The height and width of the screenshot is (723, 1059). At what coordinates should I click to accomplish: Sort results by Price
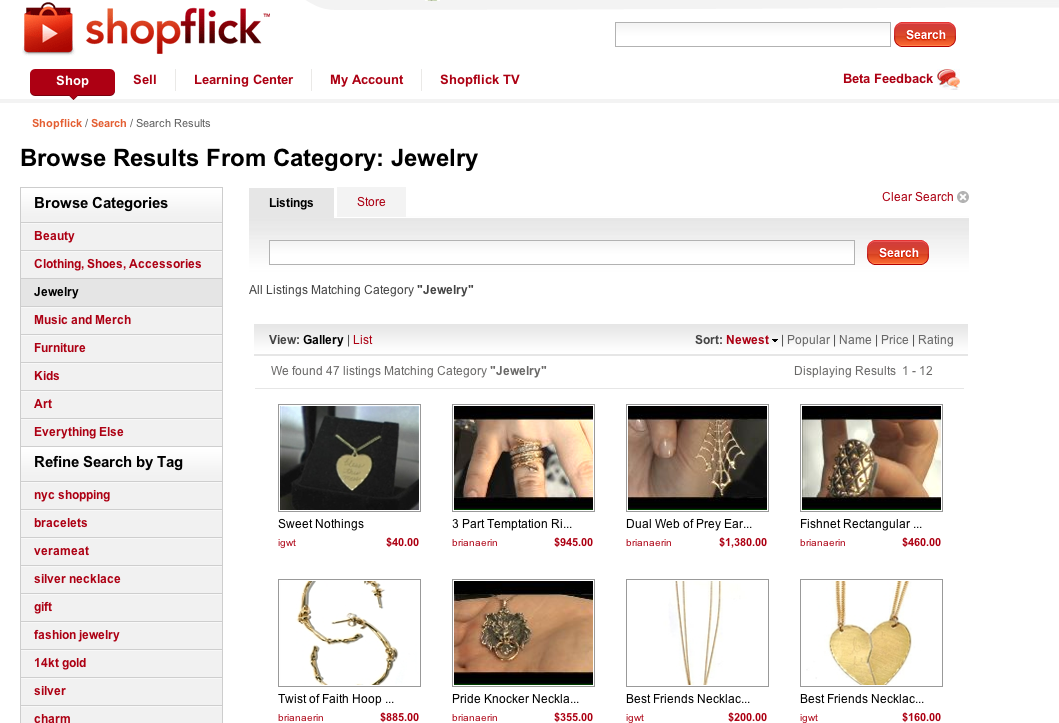(x=894, y=340)
